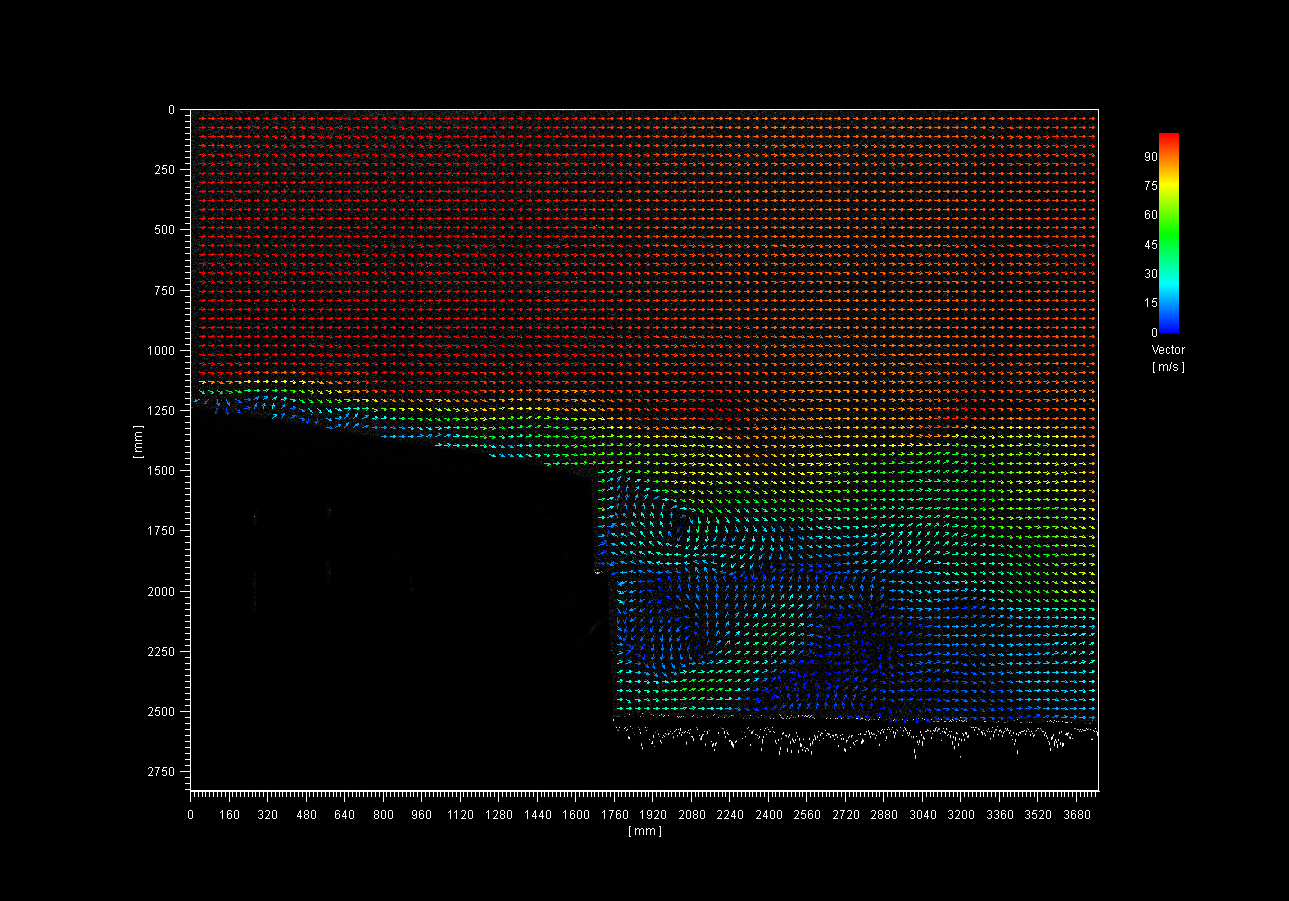Click the 800 tick label on the horizontal axis

pyautogui.click(x=383, y=815)
